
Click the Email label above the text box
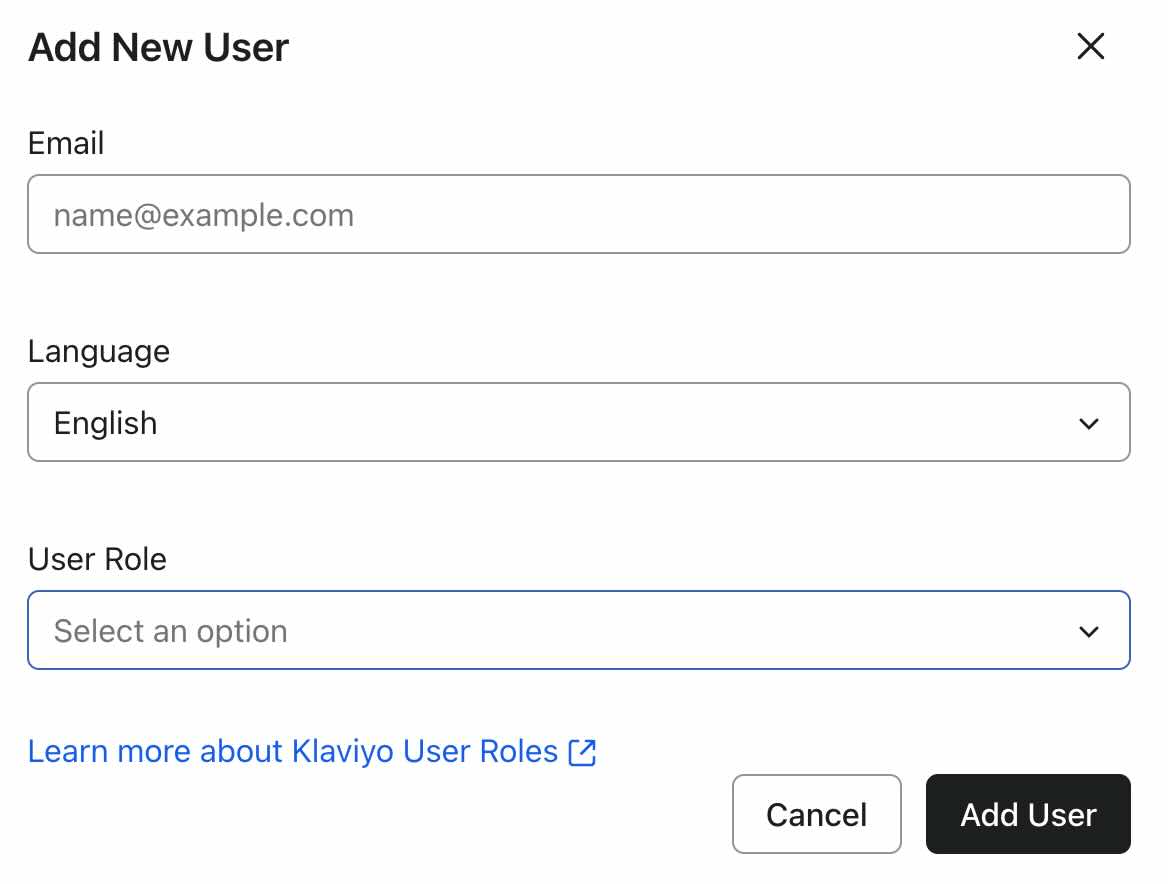66,143
